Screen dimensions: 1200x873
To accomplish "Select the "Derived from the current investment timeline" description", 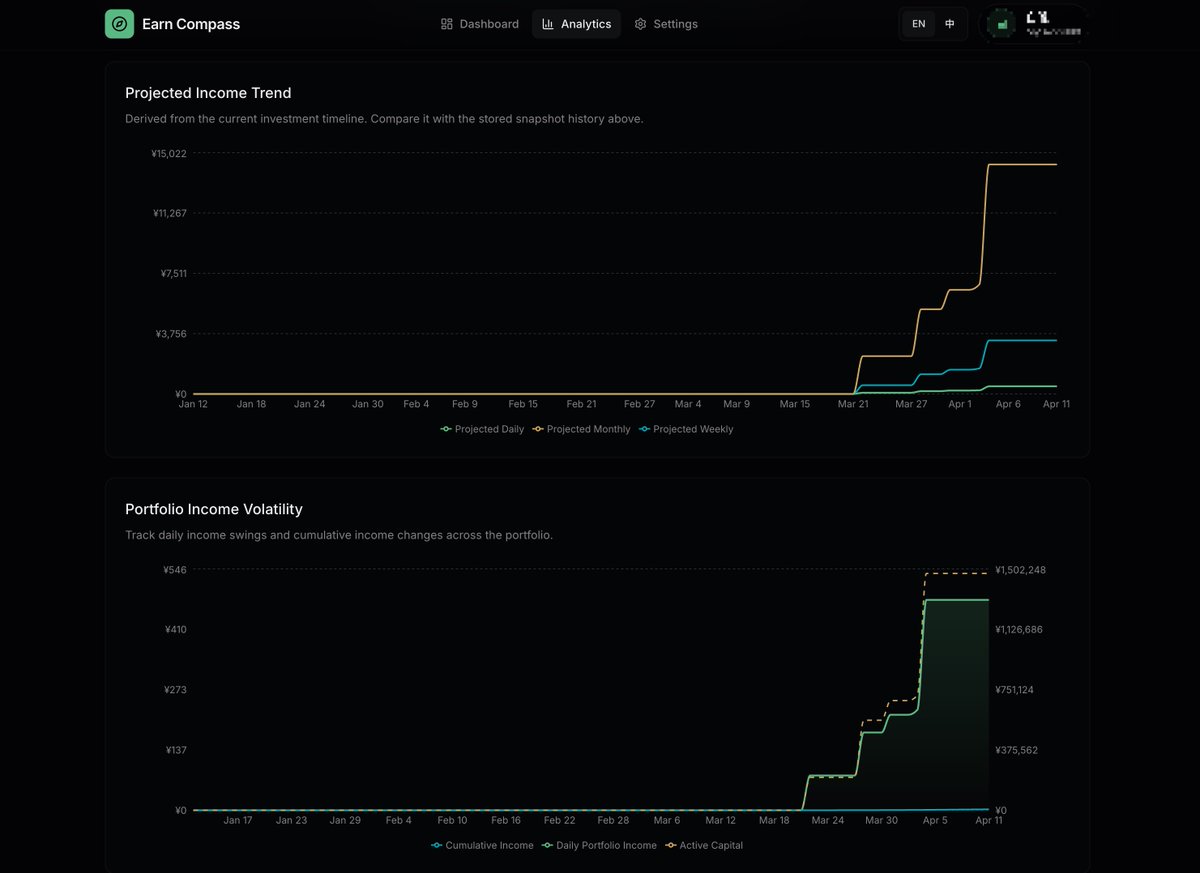I will [384, 119].
